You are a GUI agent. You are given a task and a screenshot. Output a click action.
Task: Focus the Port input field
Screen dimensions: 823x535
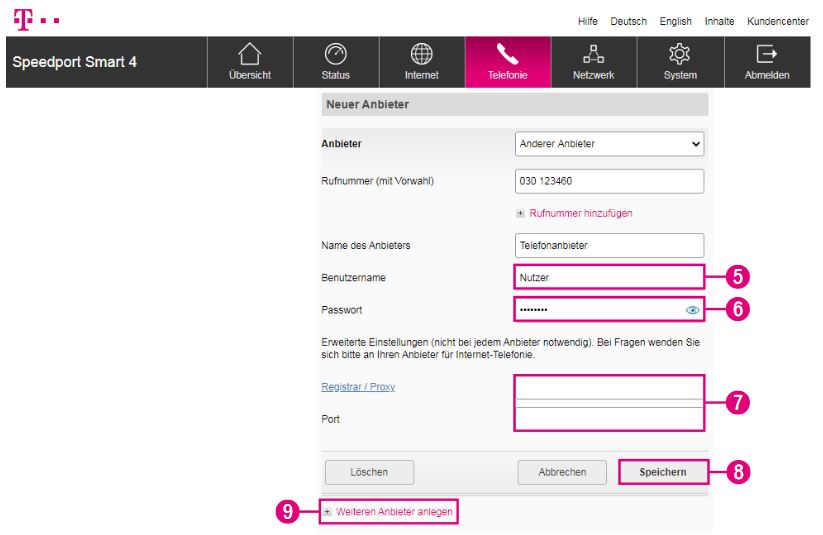click(609, 419)
